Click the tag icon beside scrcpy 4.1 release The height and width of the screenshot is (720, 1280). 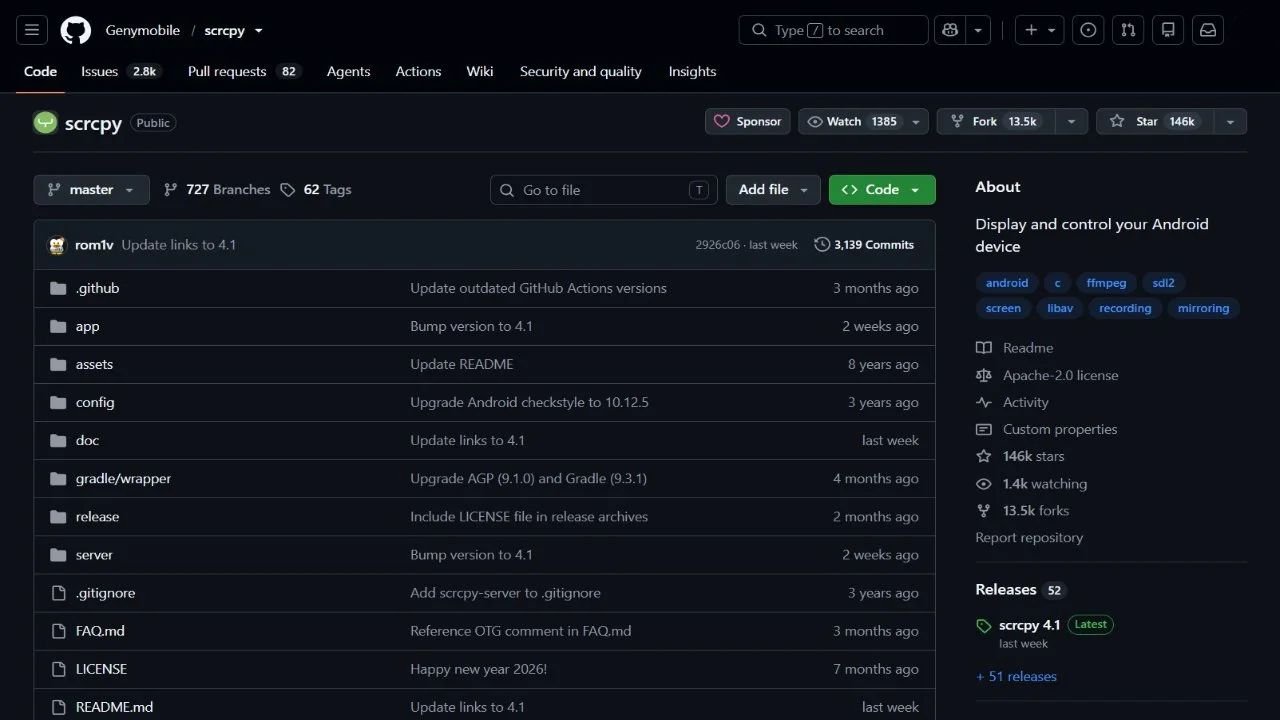coord(984,626)
